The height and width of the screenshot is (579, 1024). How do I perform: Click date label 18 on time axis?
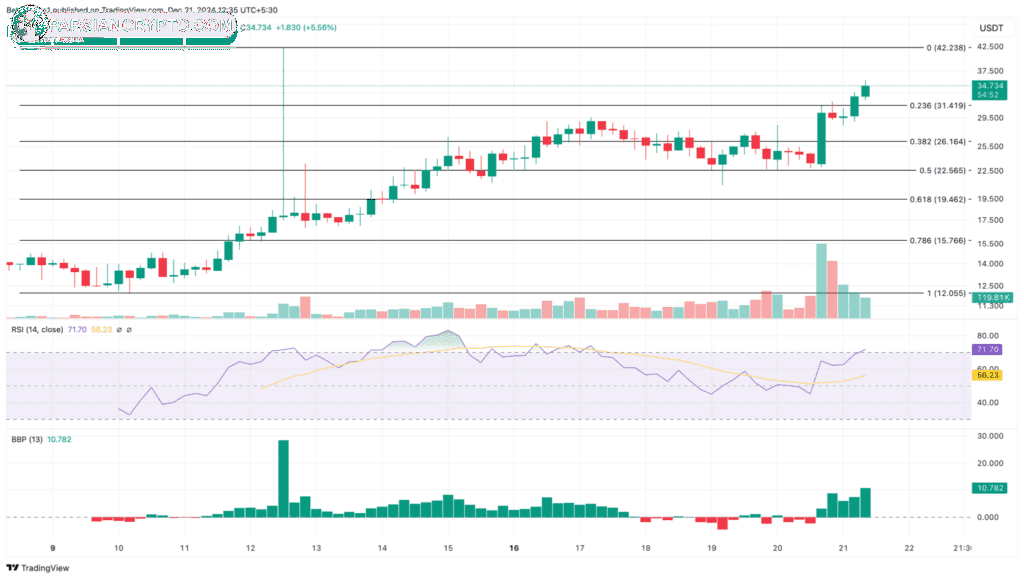click(x=645, y=548)
